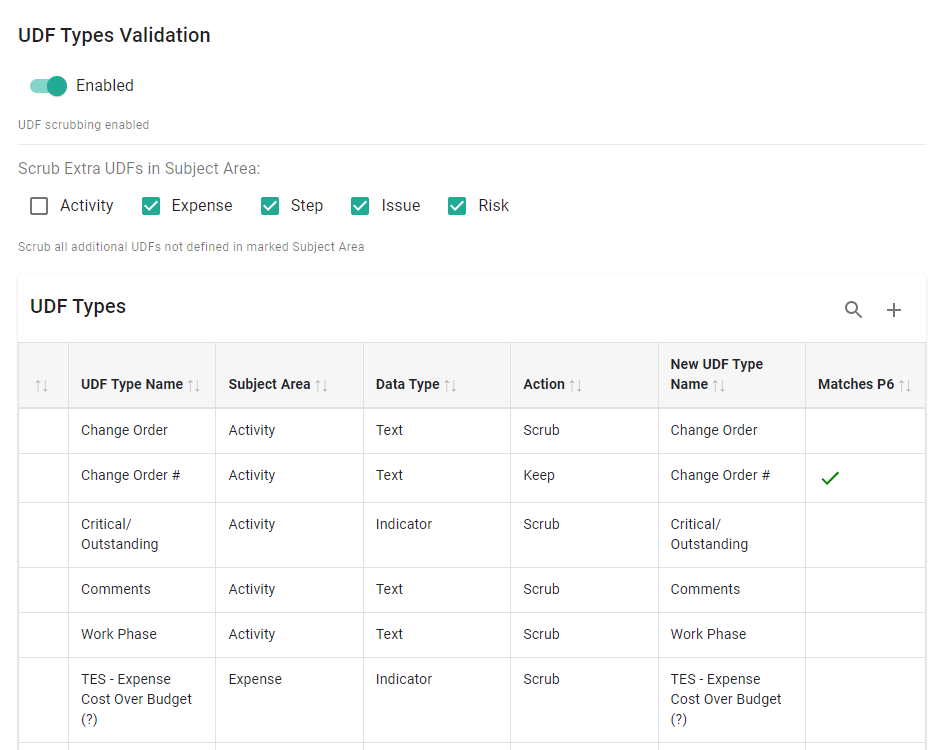Sort by Subject Area column arrows
942x750 pixels.
(321, 385)
